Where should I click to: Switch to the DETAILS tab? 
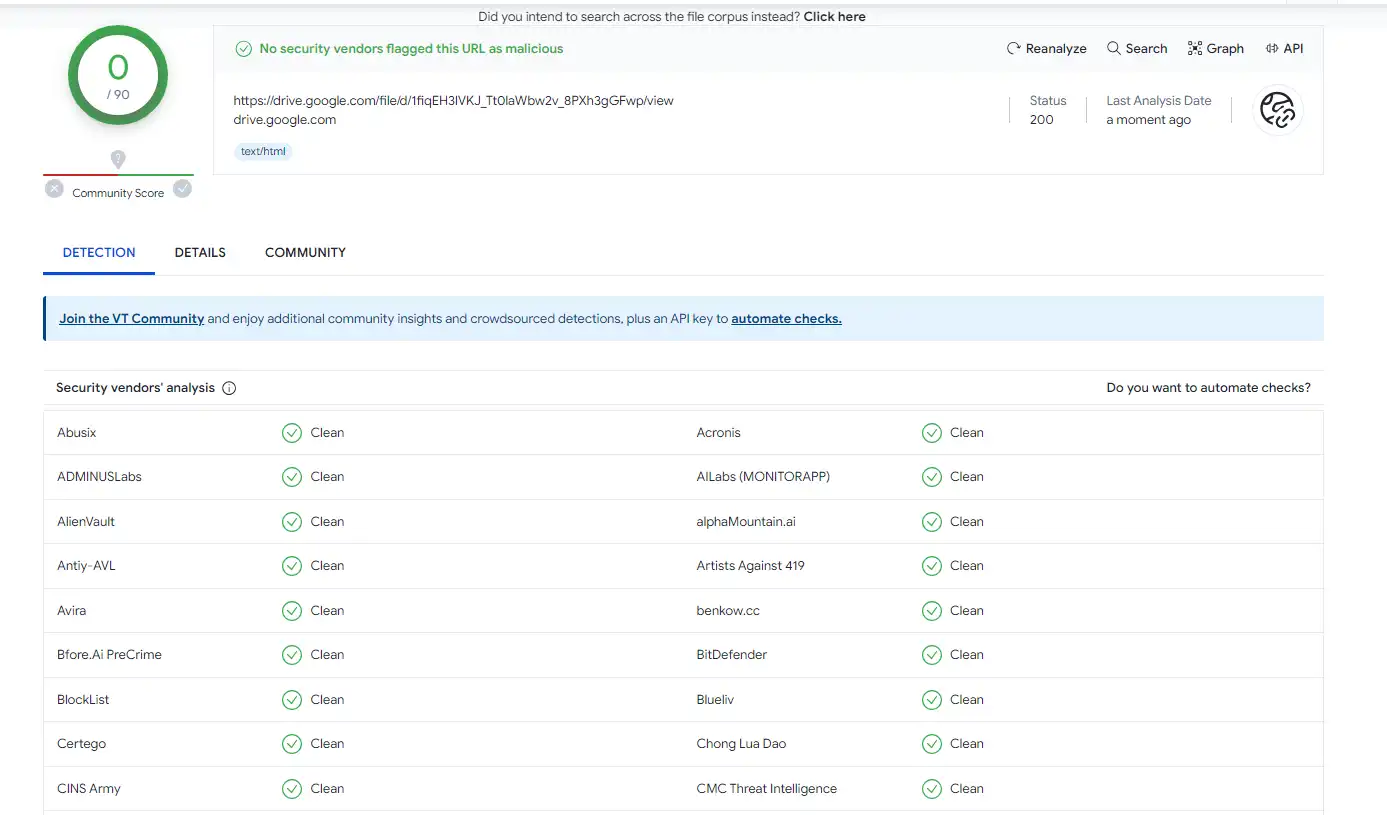(x=200, y=252)
